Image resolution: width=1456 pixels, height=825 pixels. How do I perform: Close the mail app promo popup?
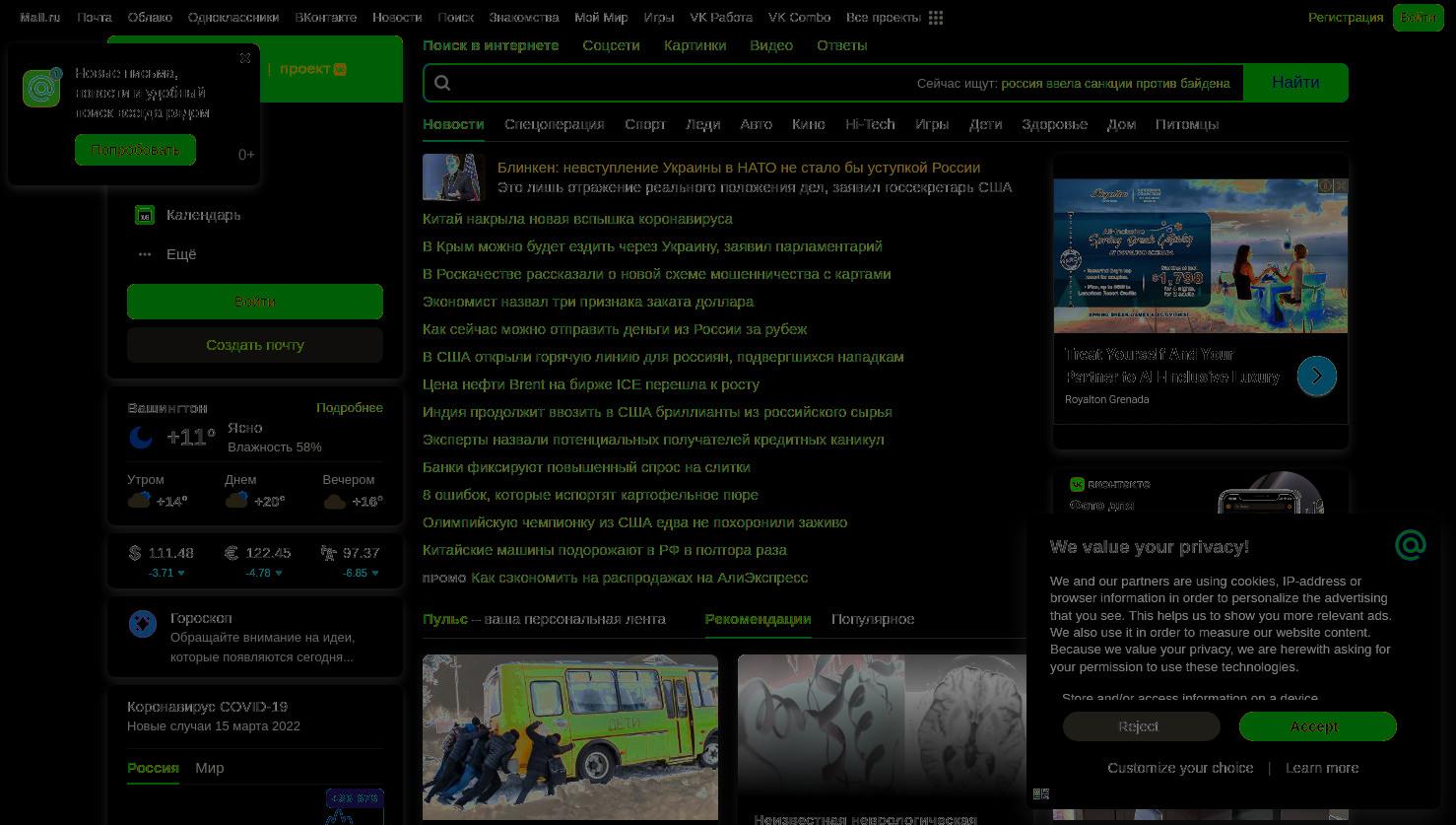pos(244,58)
